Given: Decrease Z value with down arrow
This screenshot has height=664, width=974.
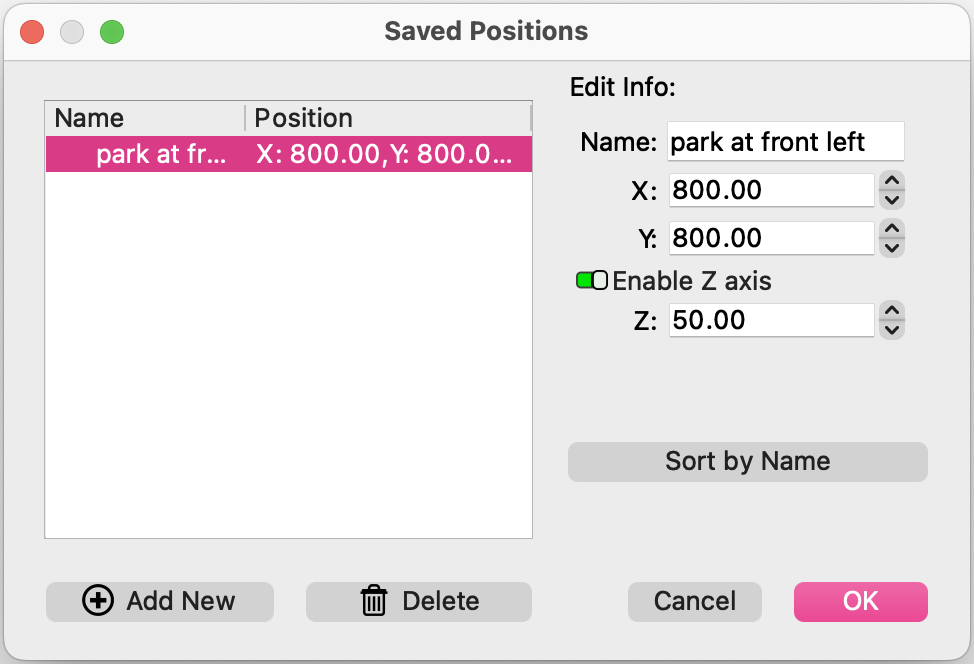Looking at the screenshot, I should [892, 330].
